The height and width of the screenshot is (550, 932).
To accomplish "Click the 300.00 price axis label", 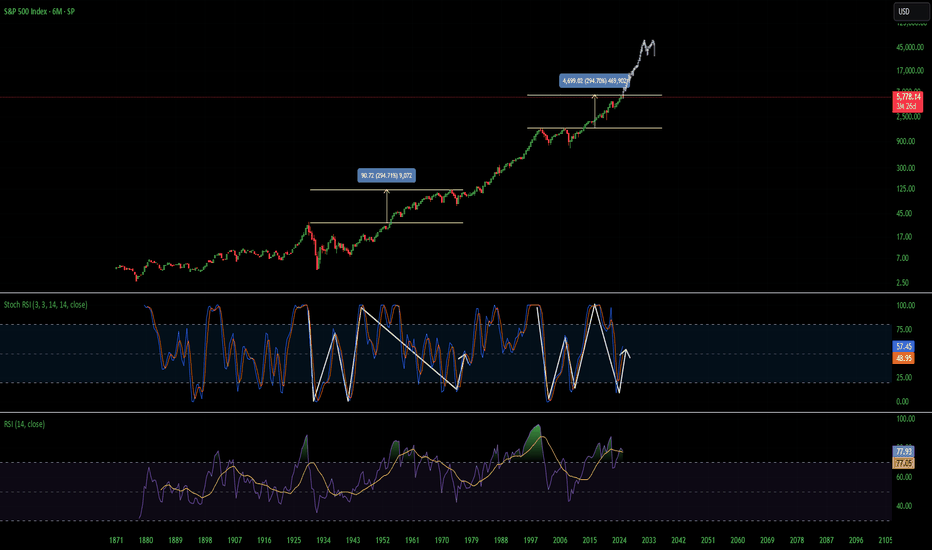I will 906,168.
